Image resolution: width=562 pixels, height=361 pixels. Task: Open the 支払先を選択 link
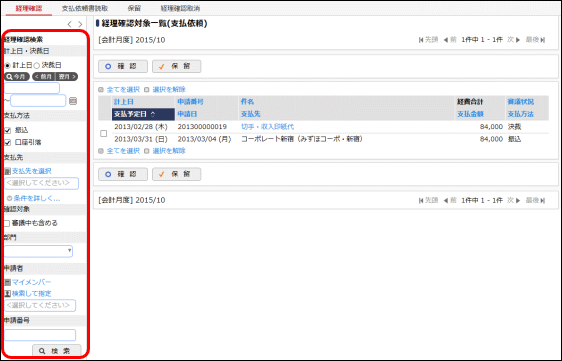click(32, 171)
